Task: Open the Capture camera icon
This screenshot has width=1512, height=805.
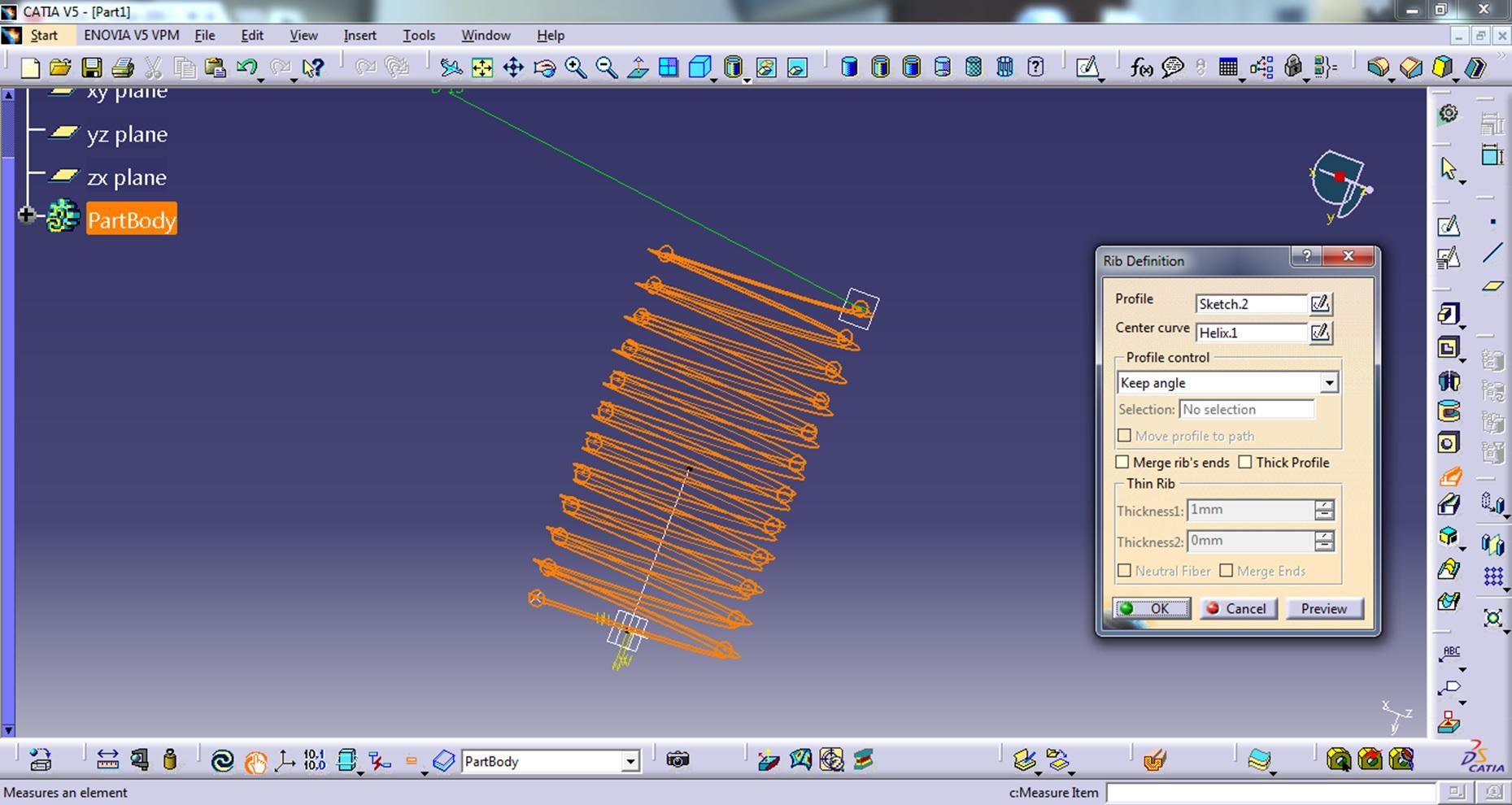Action: coord(678,760)
